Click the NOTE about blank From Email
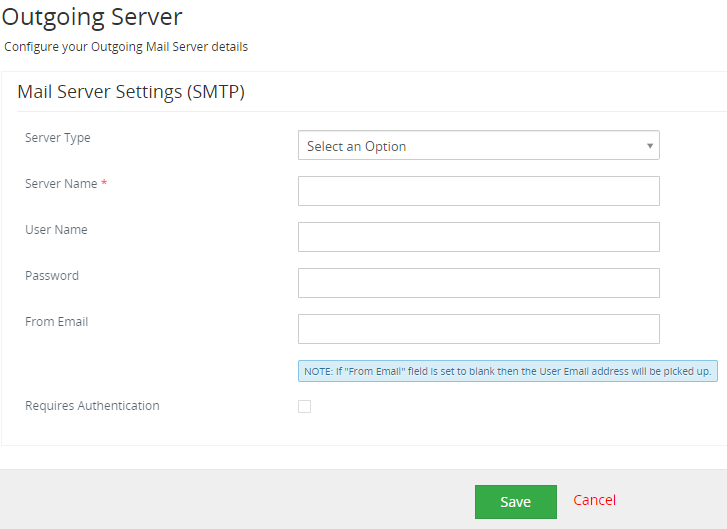 508,371
